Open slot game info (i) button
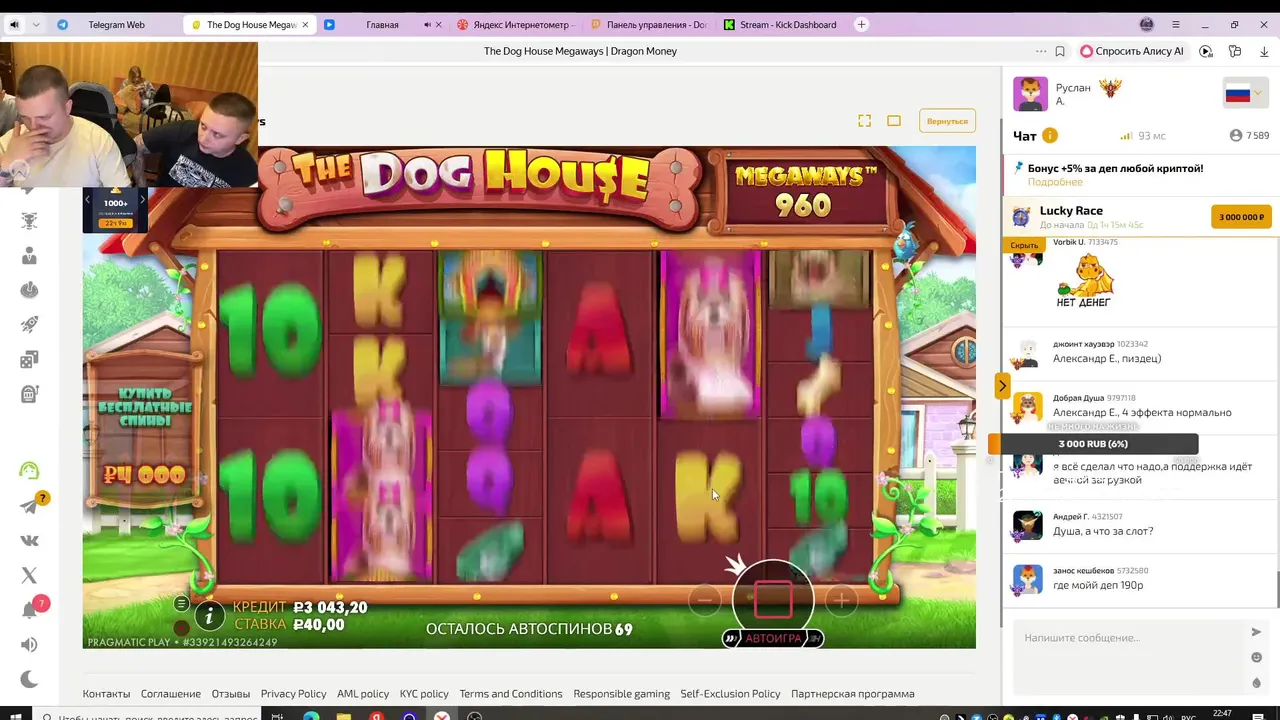This screenshot has width=1280, height=720. [x=209, y=616]
